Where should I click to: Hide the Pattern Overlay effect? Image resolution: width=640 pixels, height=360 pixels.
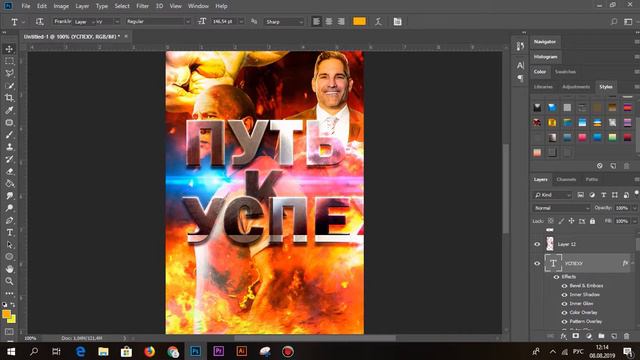tap(564, 322)
